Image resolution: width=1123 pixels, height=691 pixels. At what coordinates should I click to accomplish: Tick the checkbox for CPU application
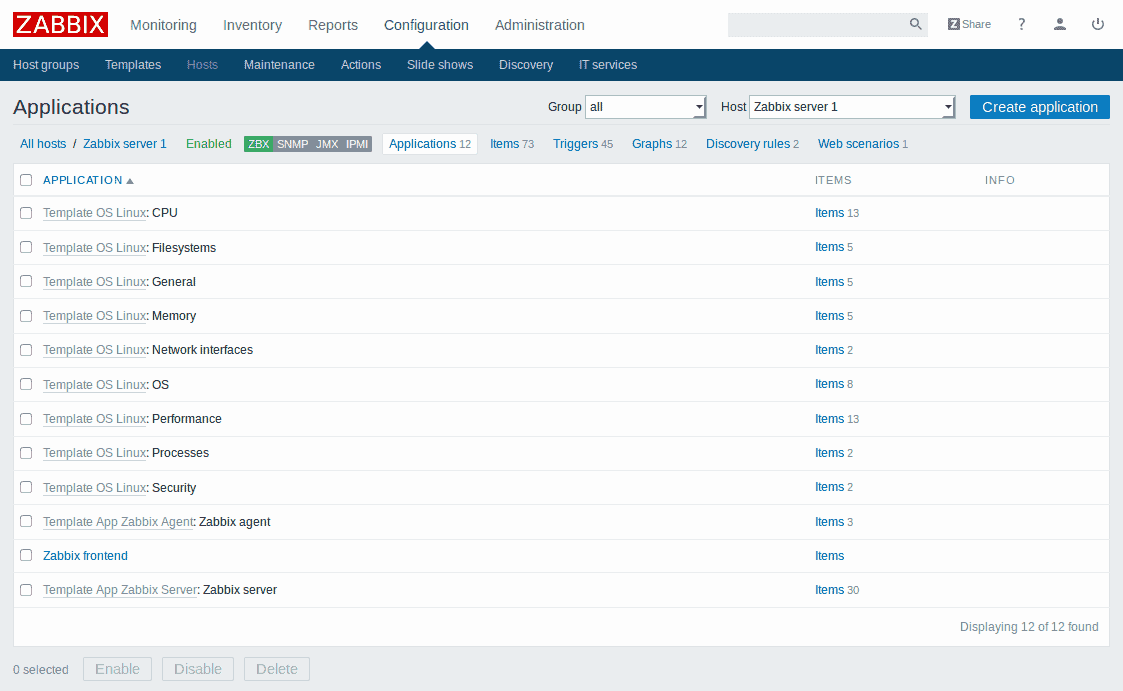coord(26,213)
